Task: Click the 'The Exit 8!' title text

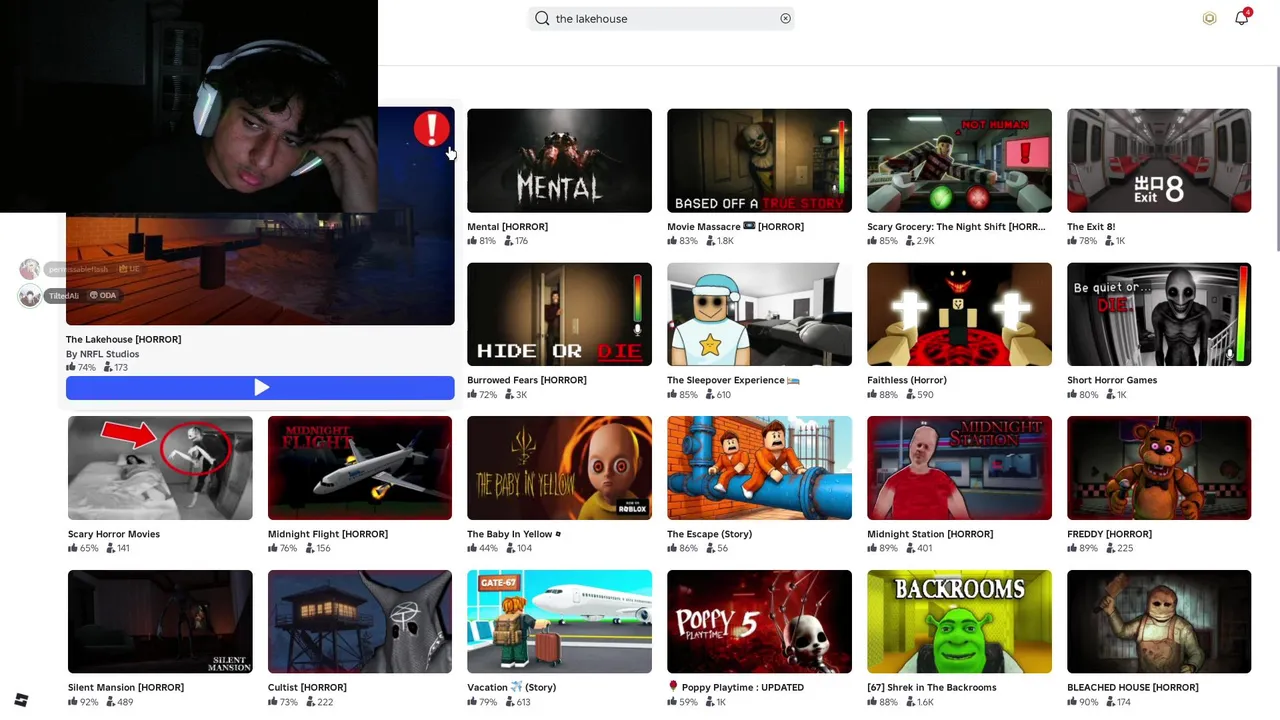Action: click(1091, 227)
